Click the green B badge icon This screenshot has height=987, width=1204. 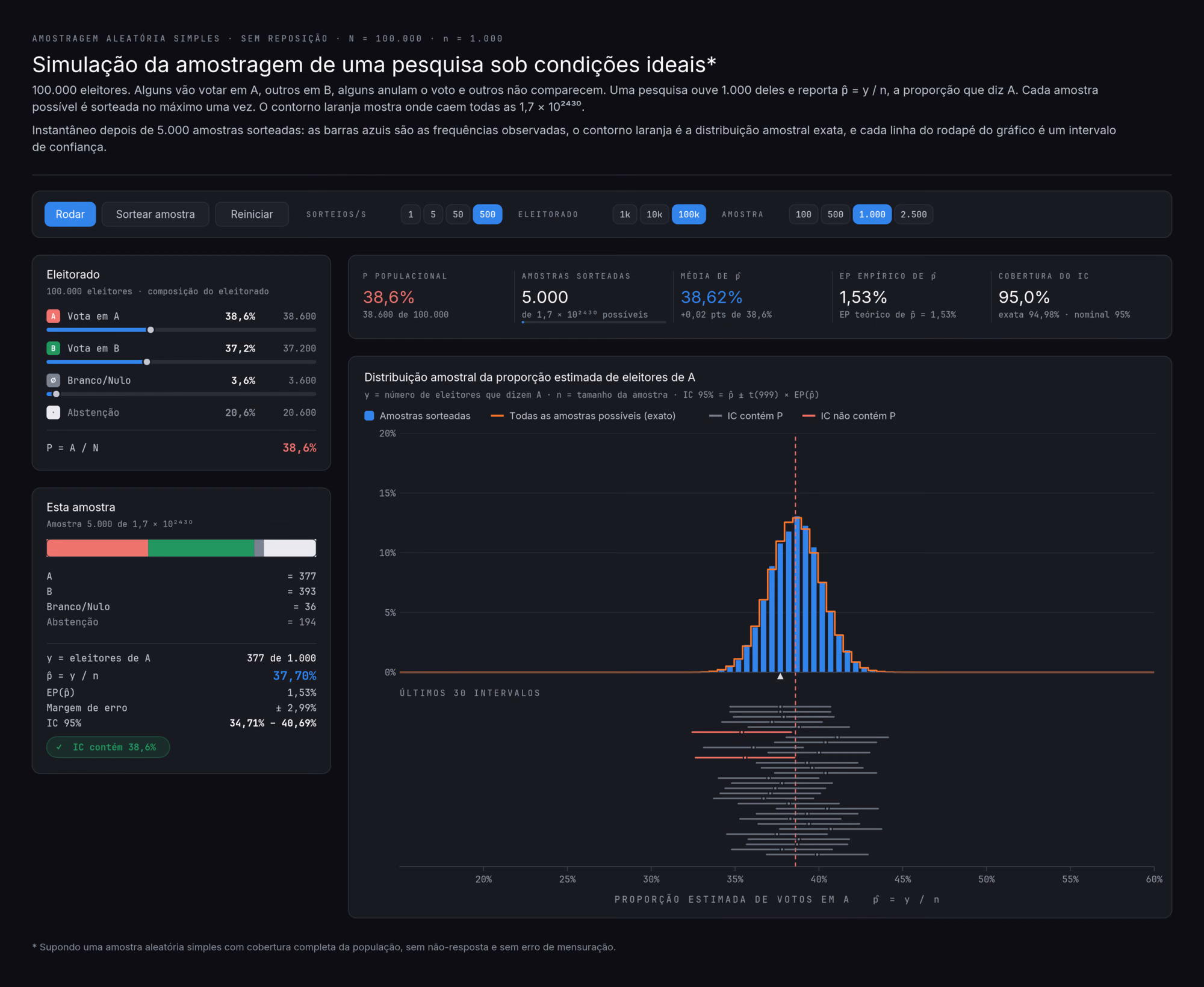[53, 348]
